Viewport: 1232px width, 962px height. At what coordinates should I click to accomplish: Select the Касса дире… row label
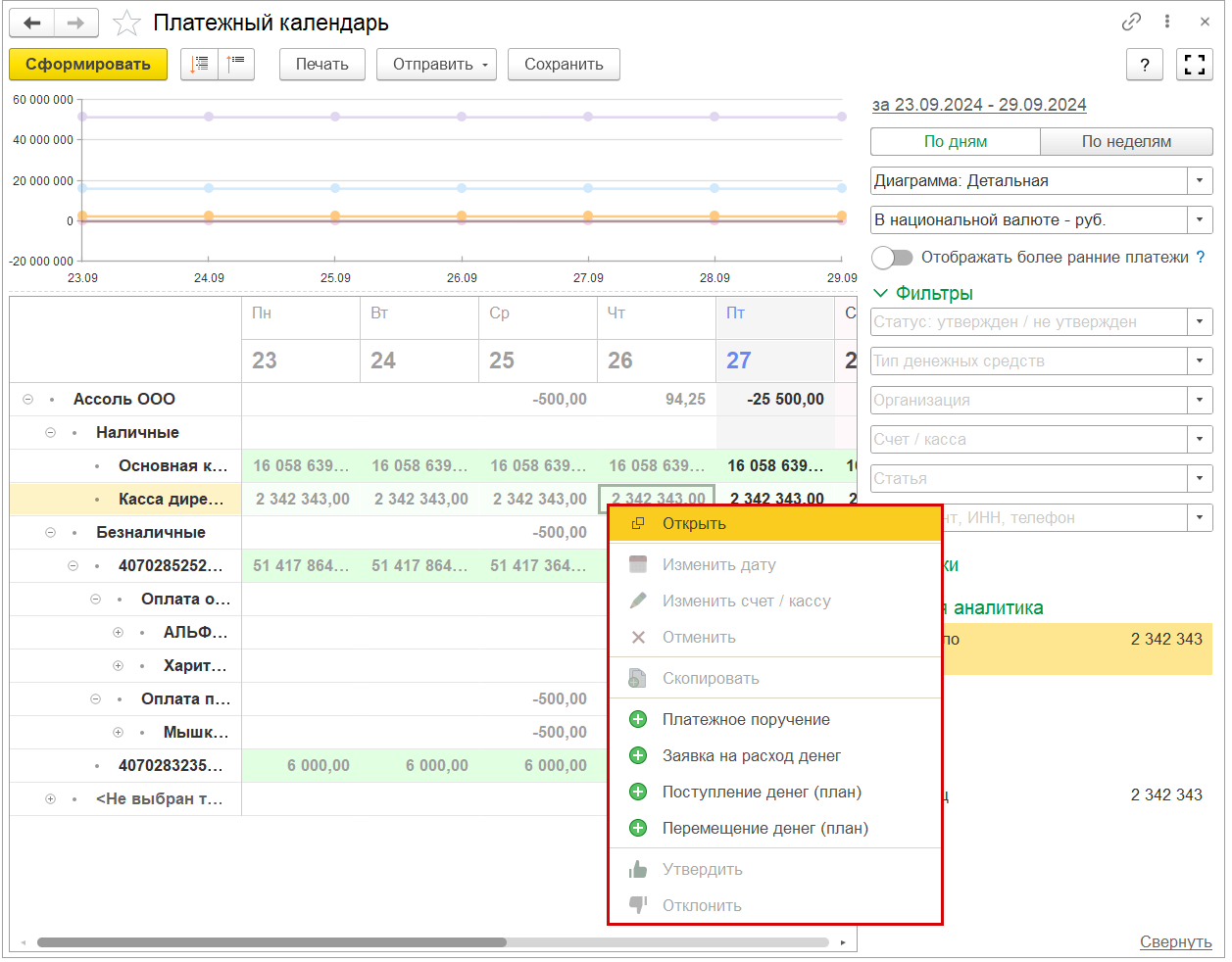tap(171, 499)
